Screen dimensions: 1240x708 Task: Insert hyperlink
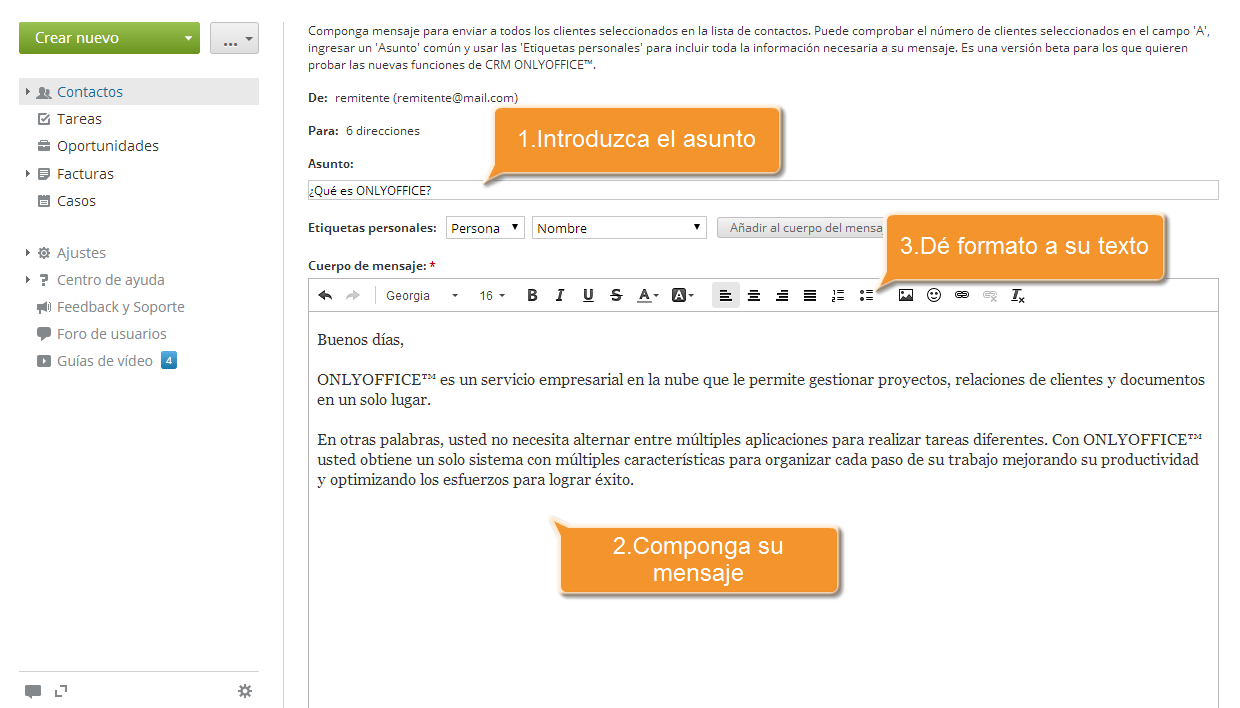click(962, 295)
